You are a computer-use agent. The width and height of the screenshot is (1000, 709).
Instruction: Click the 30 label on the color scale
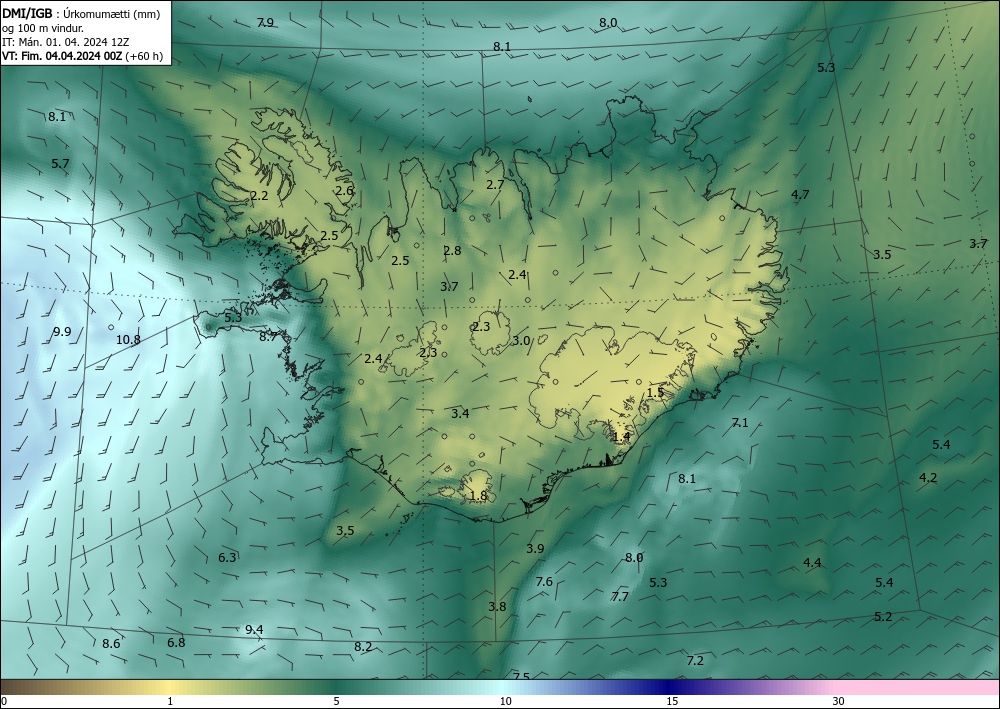839,702
